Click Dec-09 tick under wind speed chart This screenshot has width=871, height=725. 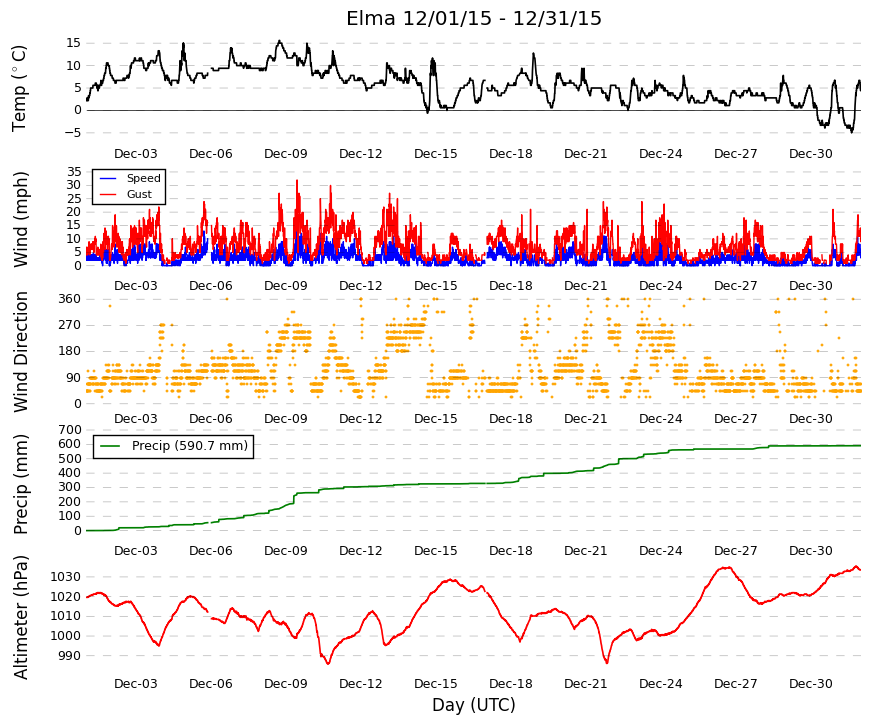286,286
